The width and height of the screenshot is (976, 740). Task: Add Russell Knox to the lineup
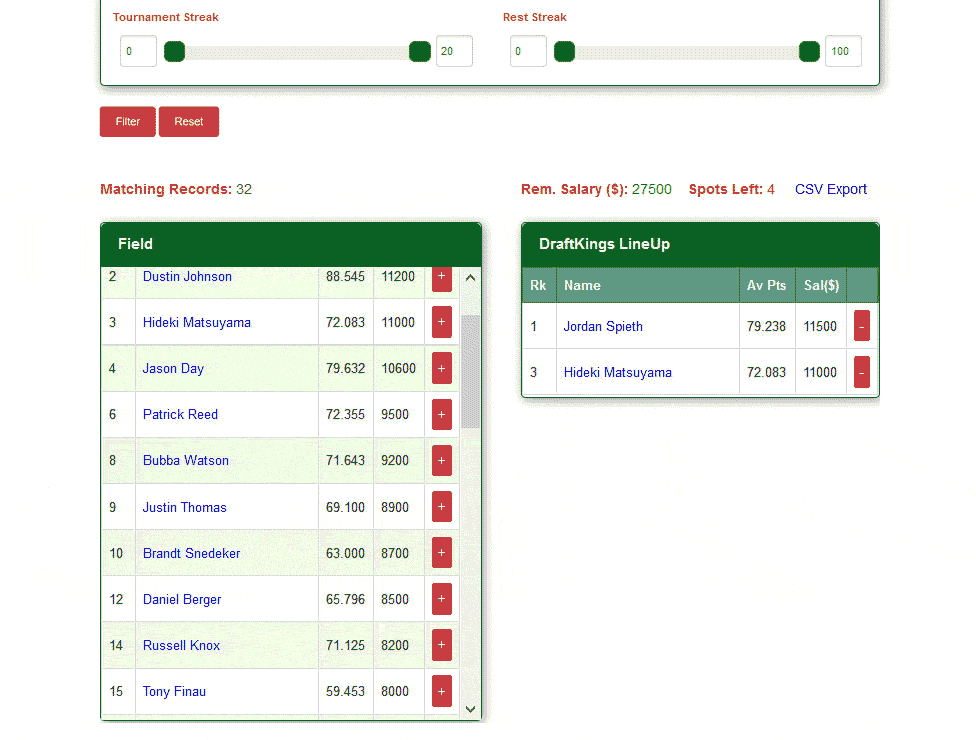(441, 645)
